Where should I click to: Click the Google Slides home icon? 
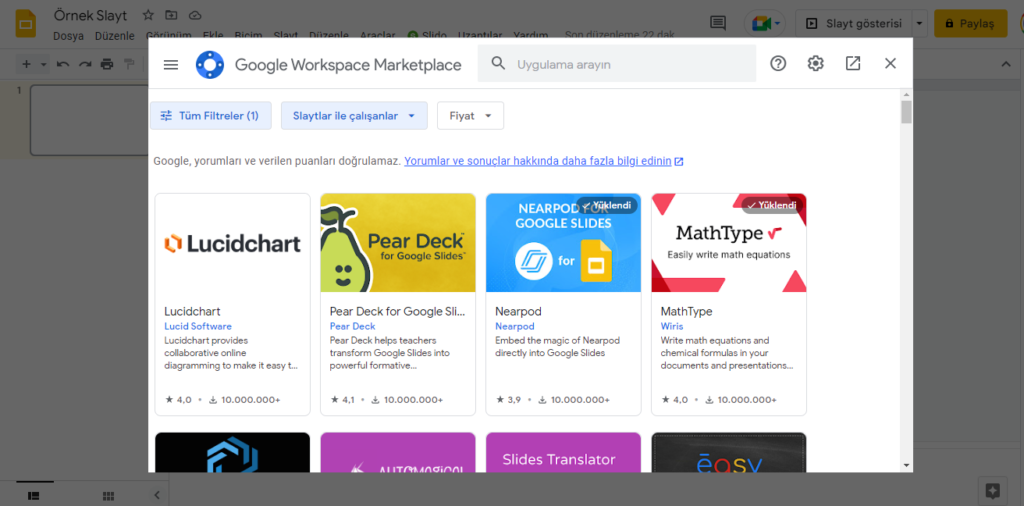[x=26, y=24]
